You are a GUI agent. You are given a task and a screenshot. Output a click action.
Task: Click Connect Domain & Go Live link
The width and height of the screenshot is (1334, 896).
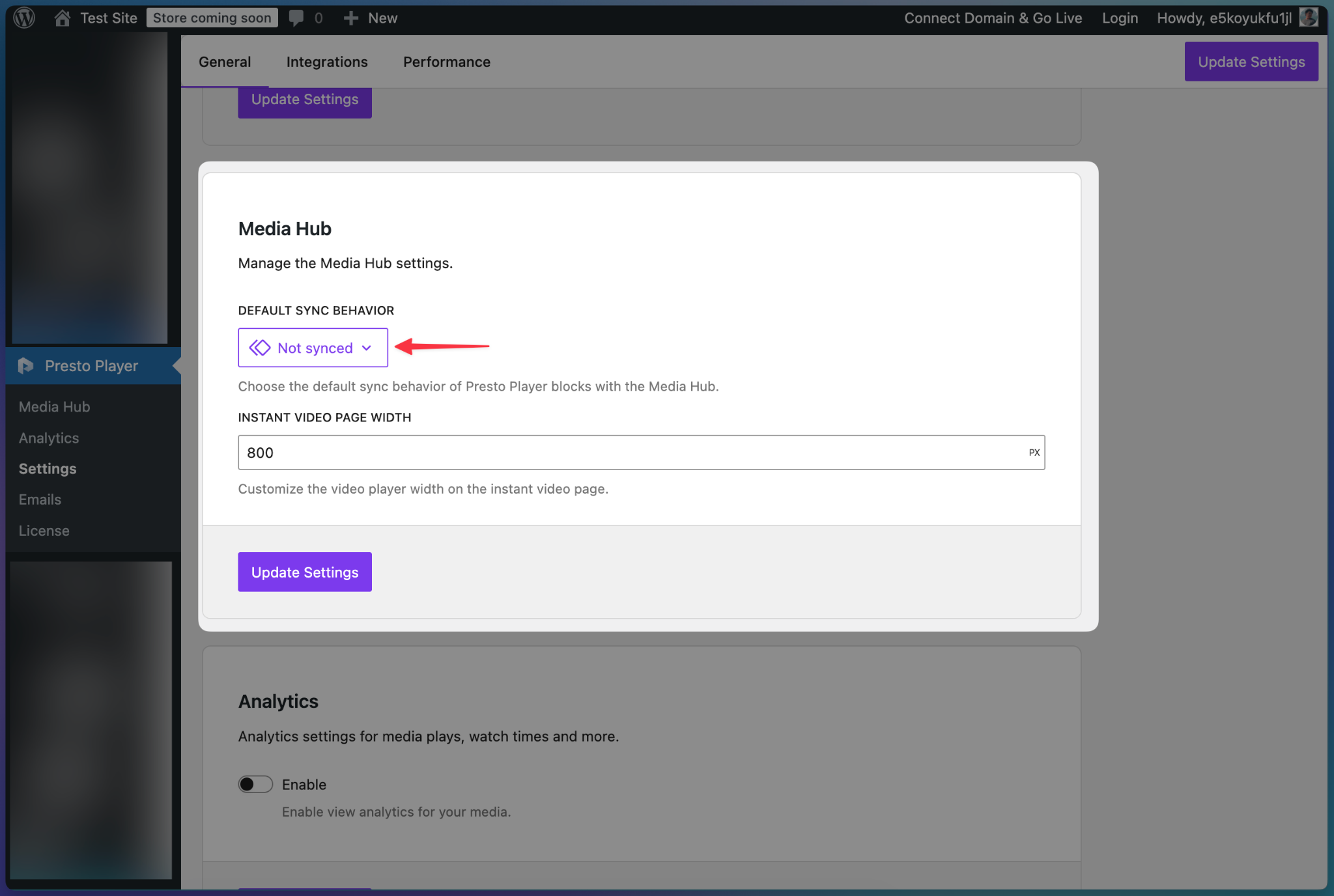[993, 18]
